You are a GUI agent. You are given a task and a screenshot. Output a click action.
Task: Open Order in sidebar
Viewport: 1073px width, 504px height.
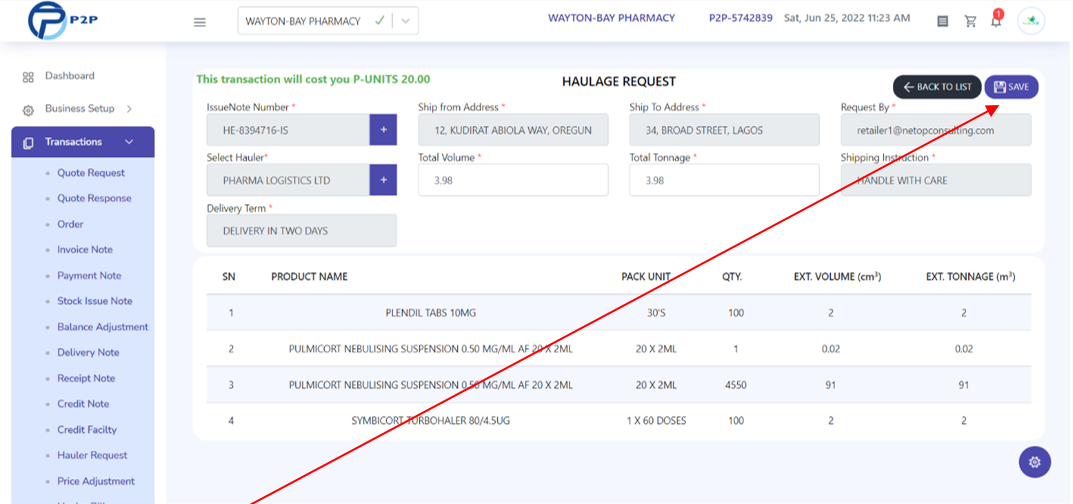(70, 224)
